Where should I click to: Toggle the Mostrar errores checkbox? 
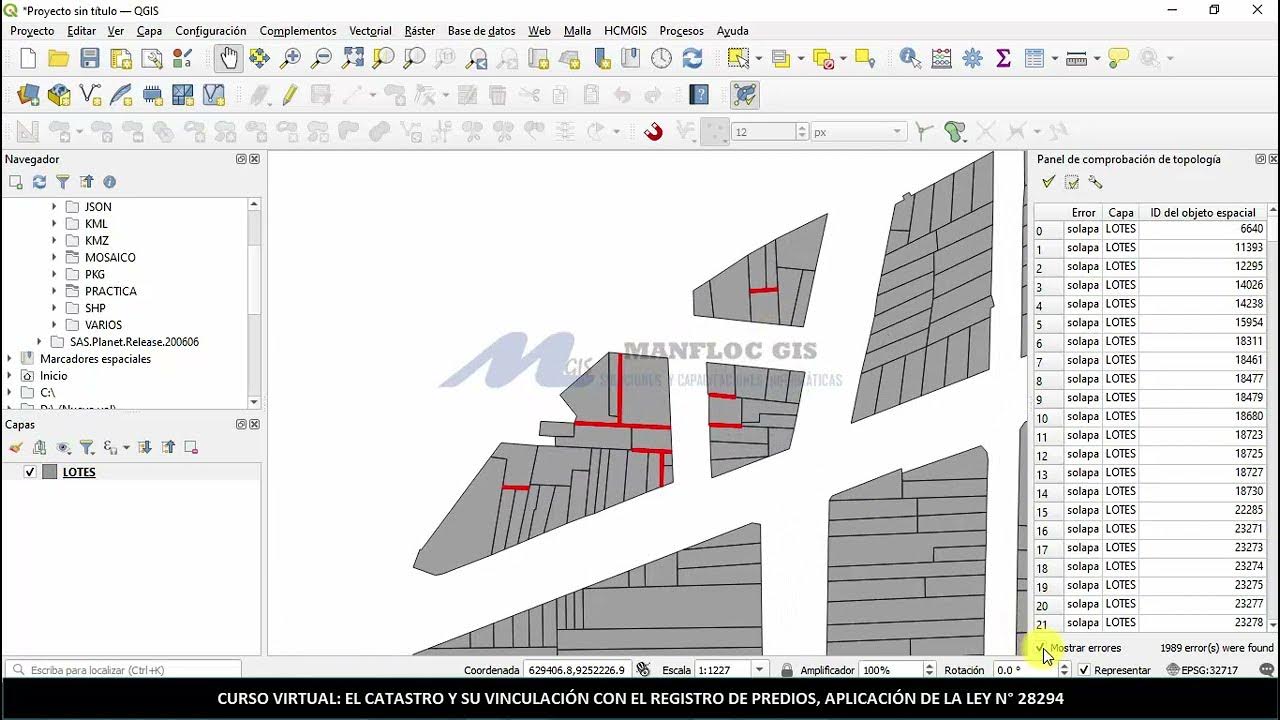click(1041, 648)
